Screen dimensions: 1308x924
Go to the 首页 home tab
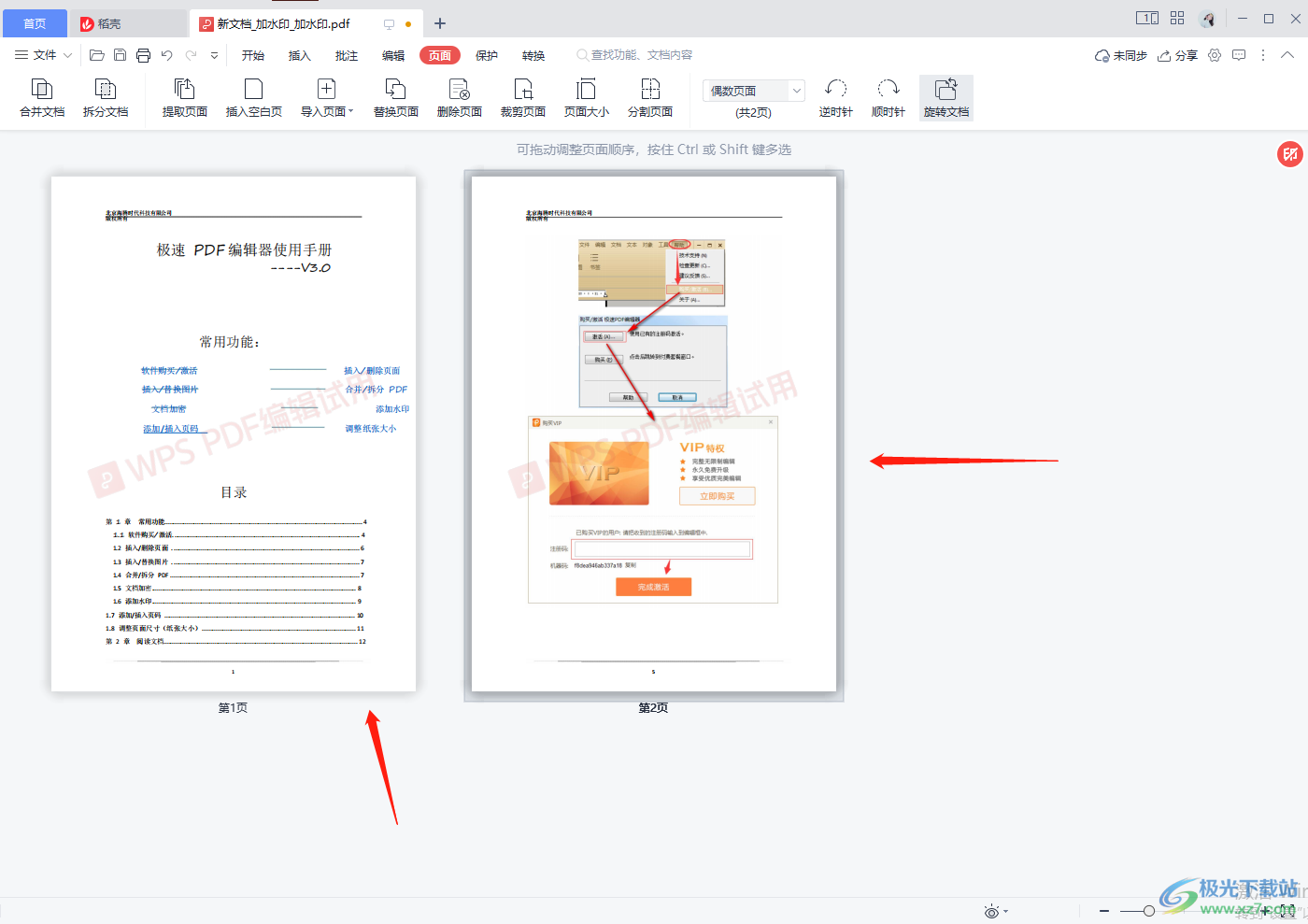(x=35, y=23)
